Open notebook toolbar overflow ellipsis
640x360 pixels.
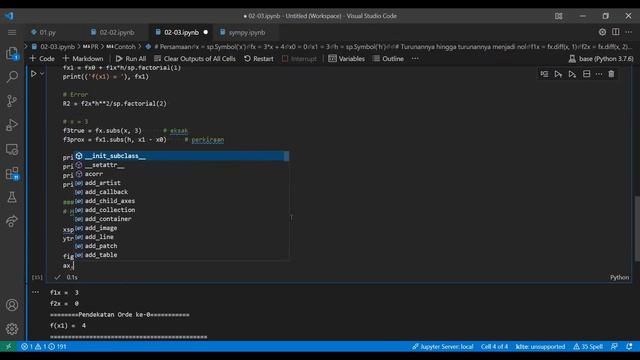click(x=415, y=59)
